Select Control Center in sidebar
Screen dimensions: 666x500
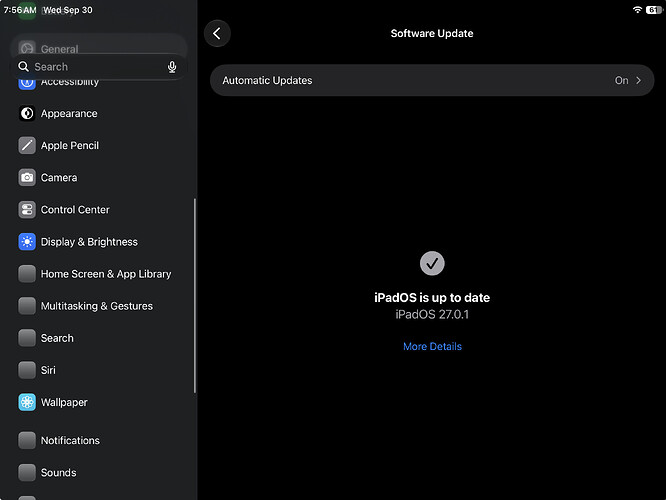coord(75,209)
